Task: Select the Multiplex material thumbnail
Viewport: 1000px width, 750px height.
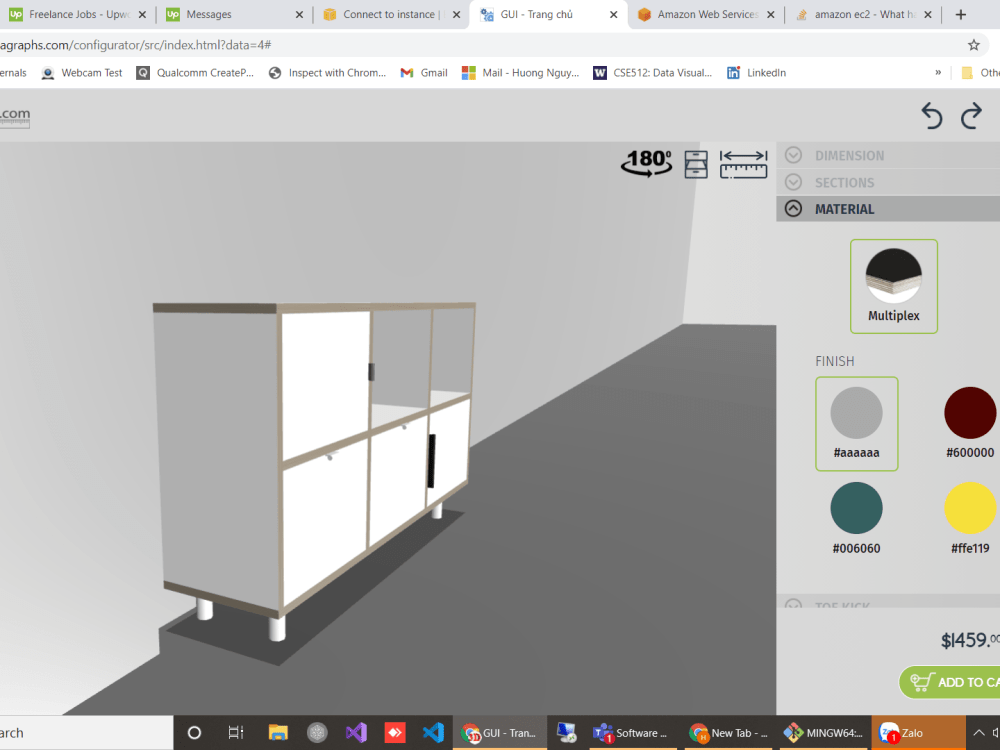Action: tap(893, 286)
